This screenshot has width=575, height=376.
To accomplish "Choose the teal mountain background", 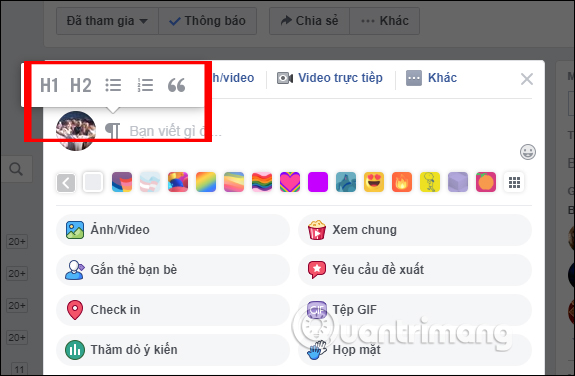I will pos(346,182).
